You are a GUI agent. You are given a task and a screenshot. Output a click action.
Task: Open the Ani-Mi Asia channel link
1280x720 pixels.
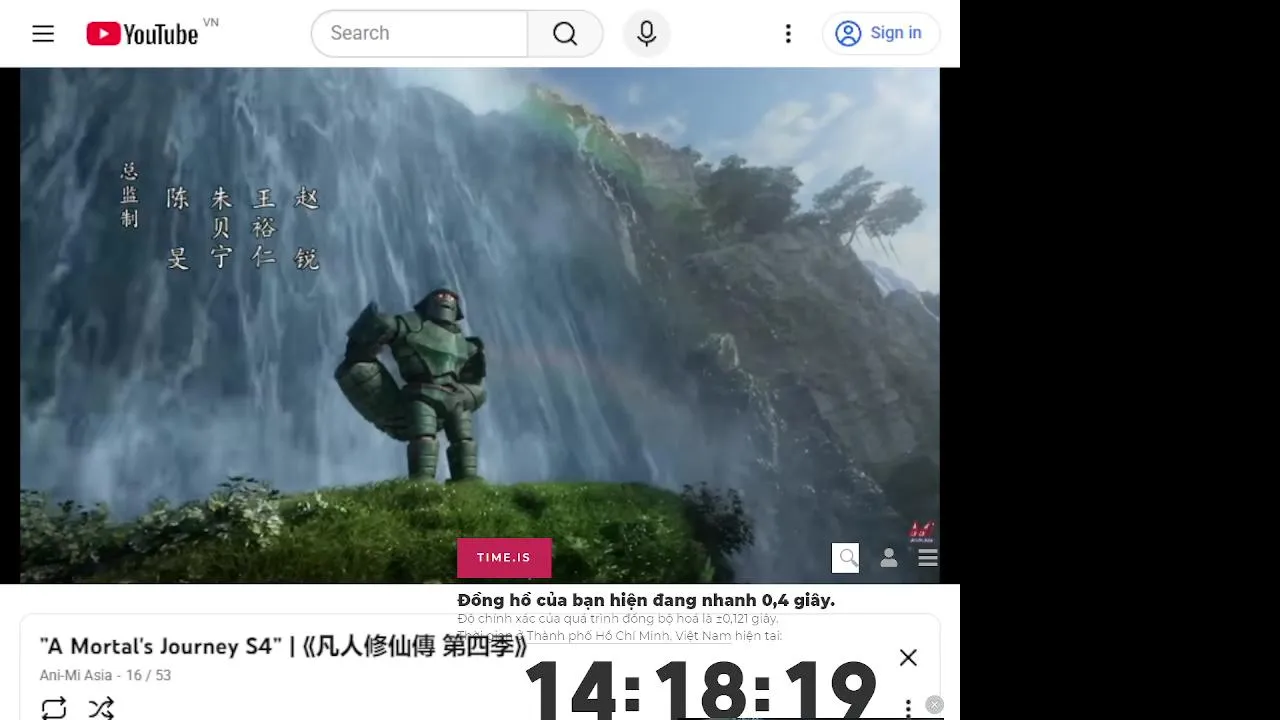coord(76,675)
